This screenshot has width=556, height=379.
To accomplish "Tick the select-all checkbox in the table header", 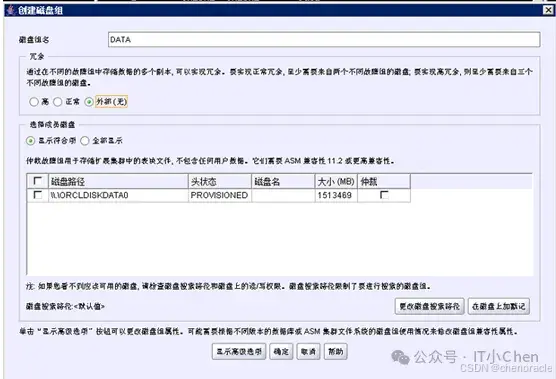I will click(38, 181).
